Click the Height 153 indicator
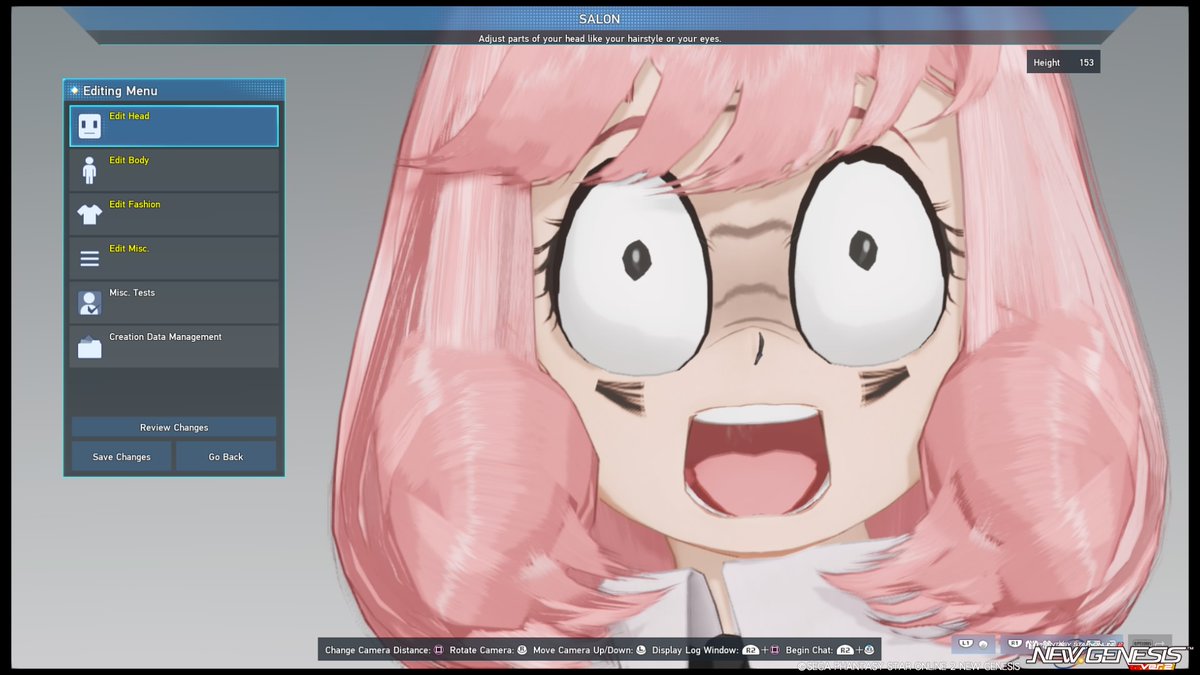 tap(1063, 62)
